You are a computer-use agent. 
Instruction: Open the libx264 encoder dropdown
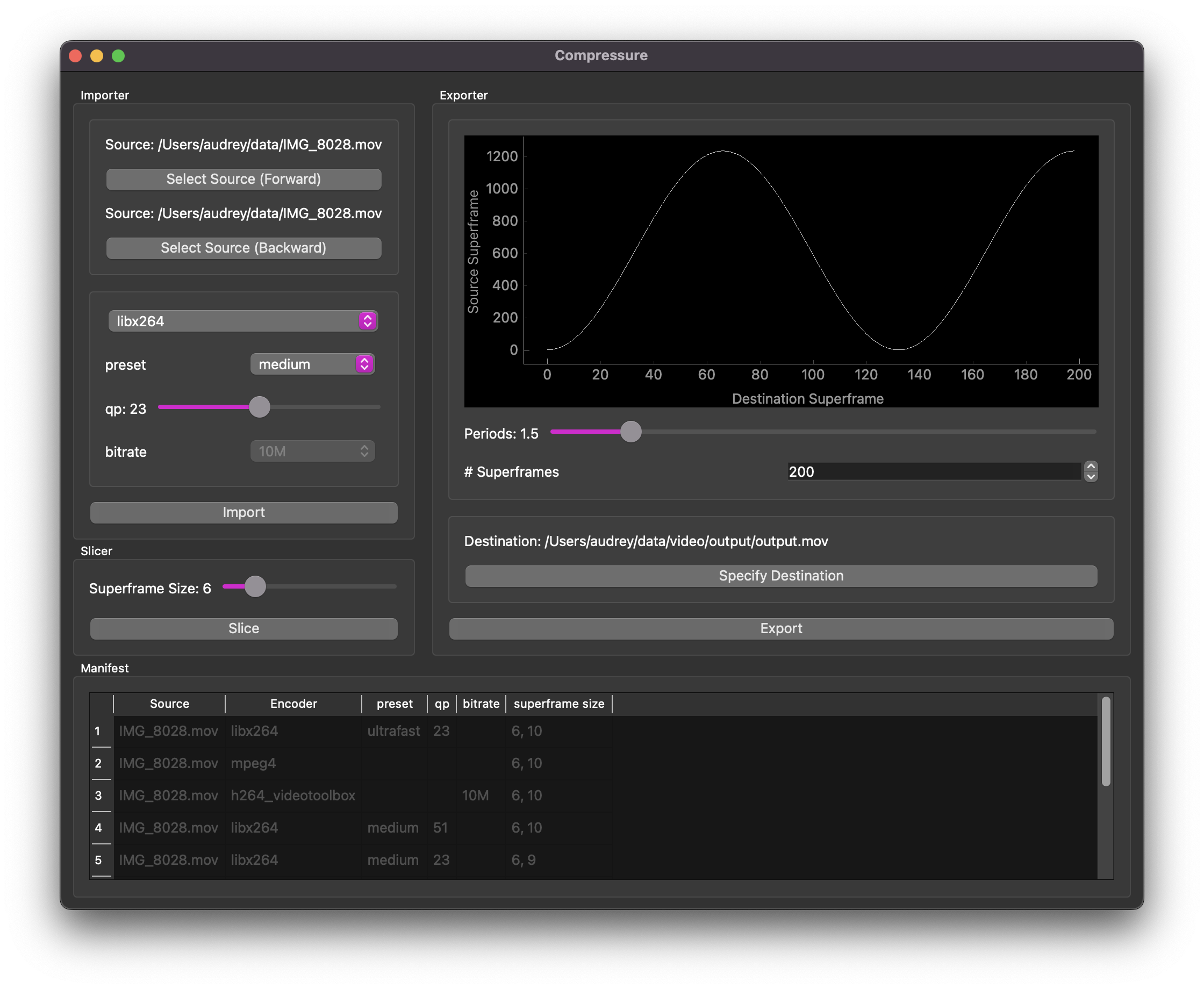(242, 321)
